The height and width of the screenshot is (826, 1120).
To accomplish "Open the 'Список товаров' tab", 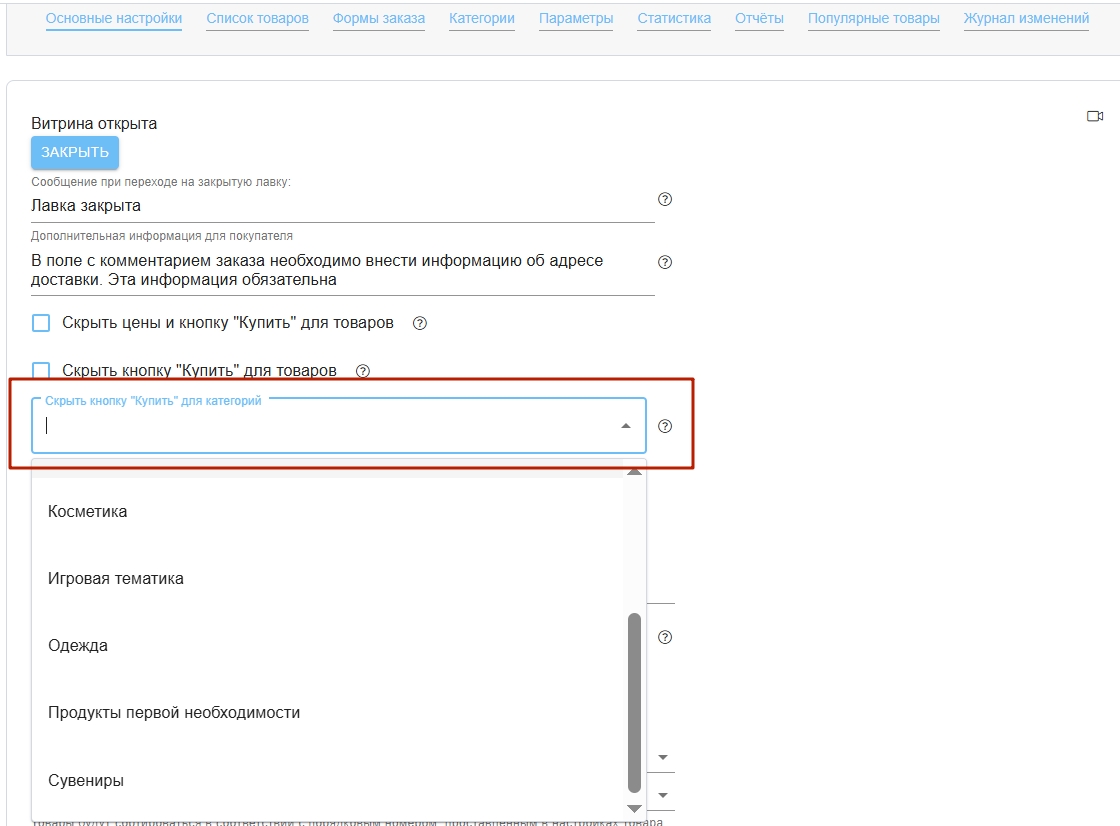I will tap(257, 19).
